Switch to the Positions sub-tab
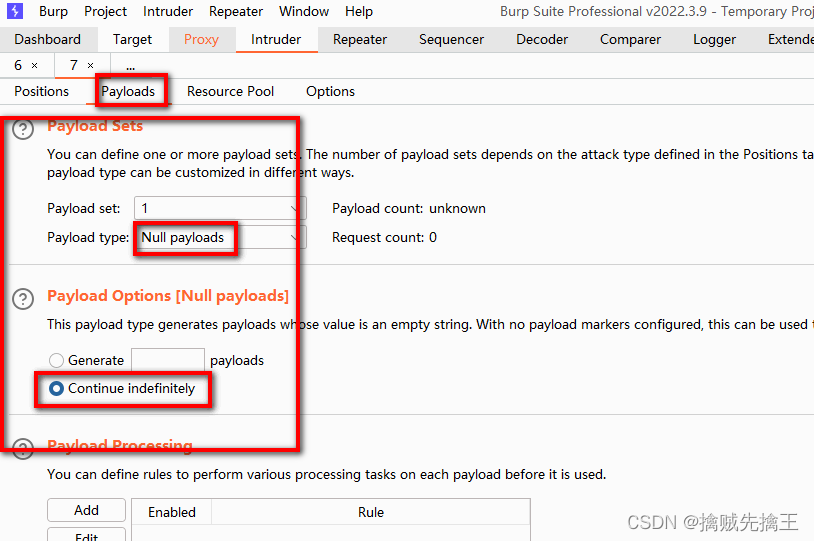The width and height of the screenshot is (814, 541). [42, 91]
